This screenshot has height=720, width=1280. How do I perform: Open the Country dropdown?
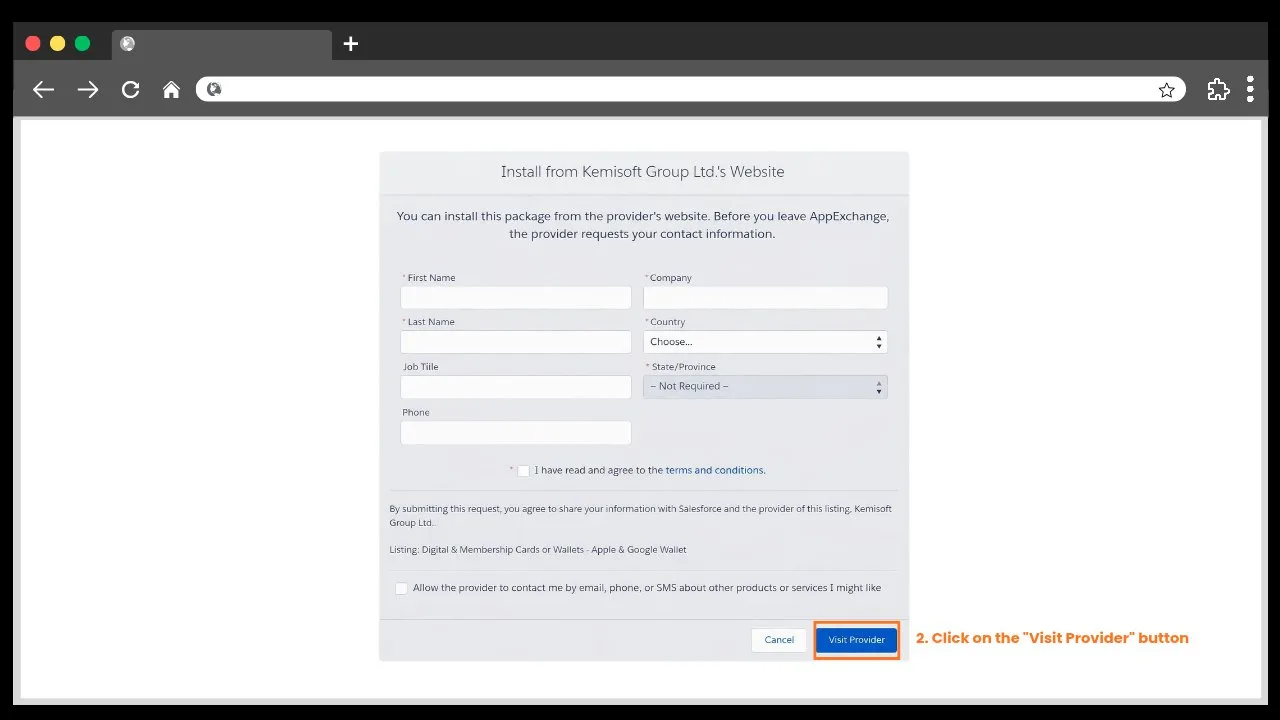click(765, 342)
